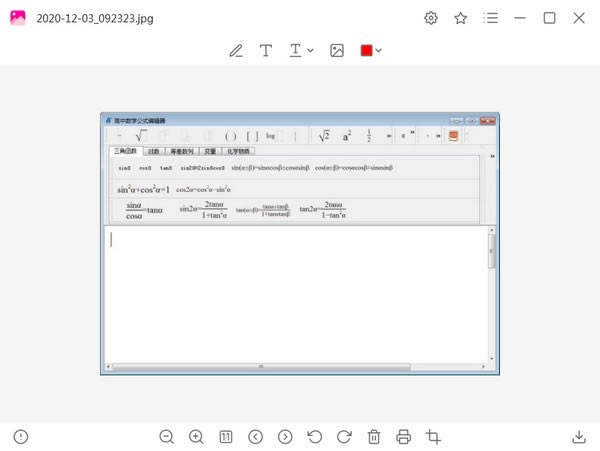600x451 pixels.
Task: Click formula editor window title text
Action: pyautogui.click(x=140, y=121)
